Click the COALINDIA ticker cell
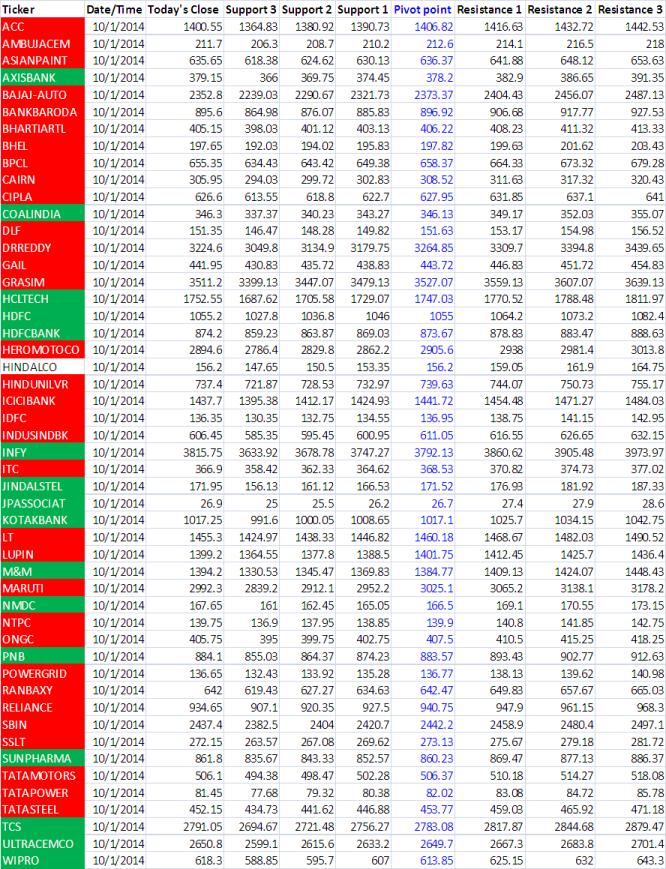 point(43,214)
